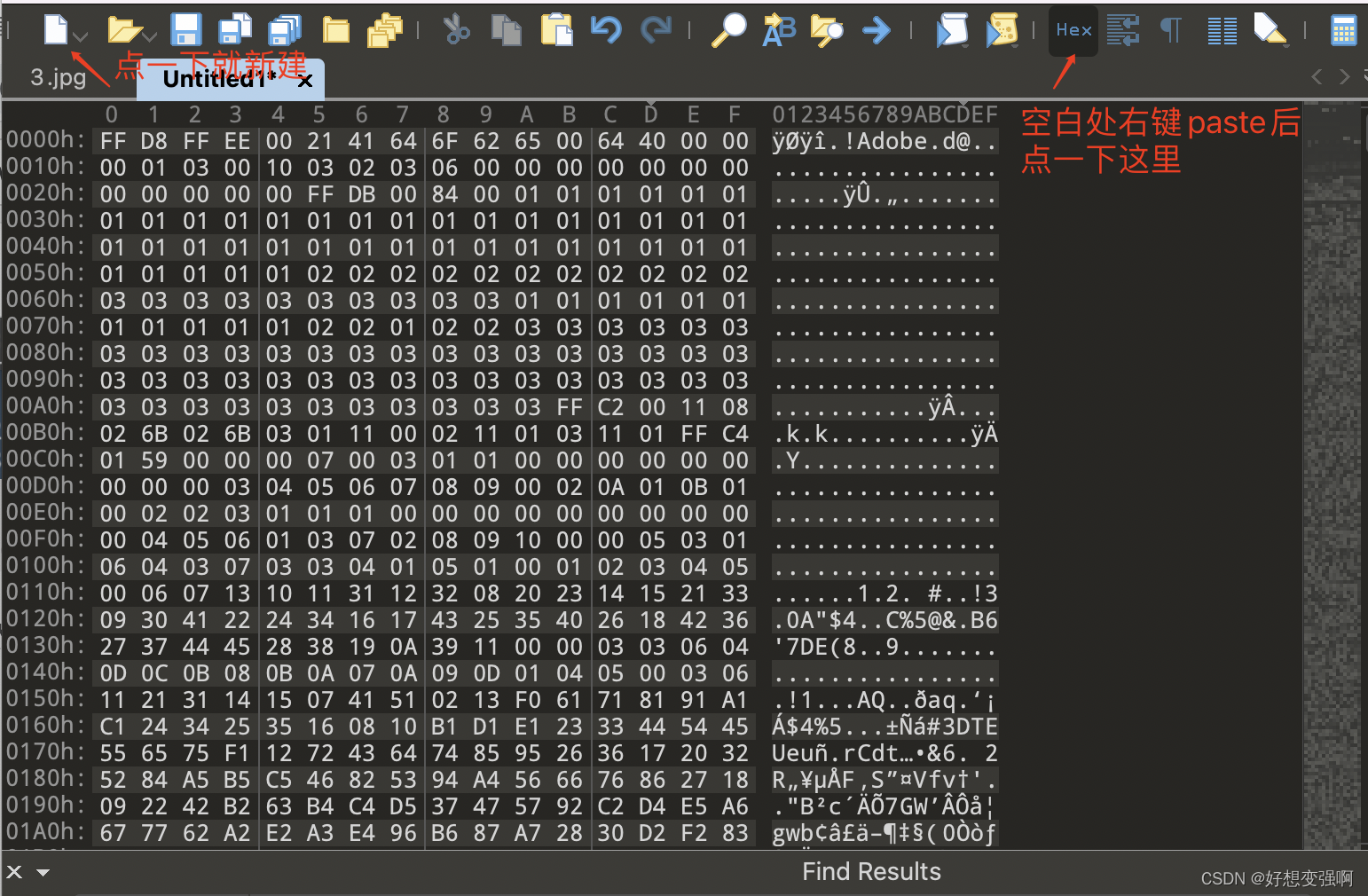Image resolution: width=1368 pixels, height=896 pixels.
Task: Click byte A5 in row 0180h
Action: (x=195, y=780)
